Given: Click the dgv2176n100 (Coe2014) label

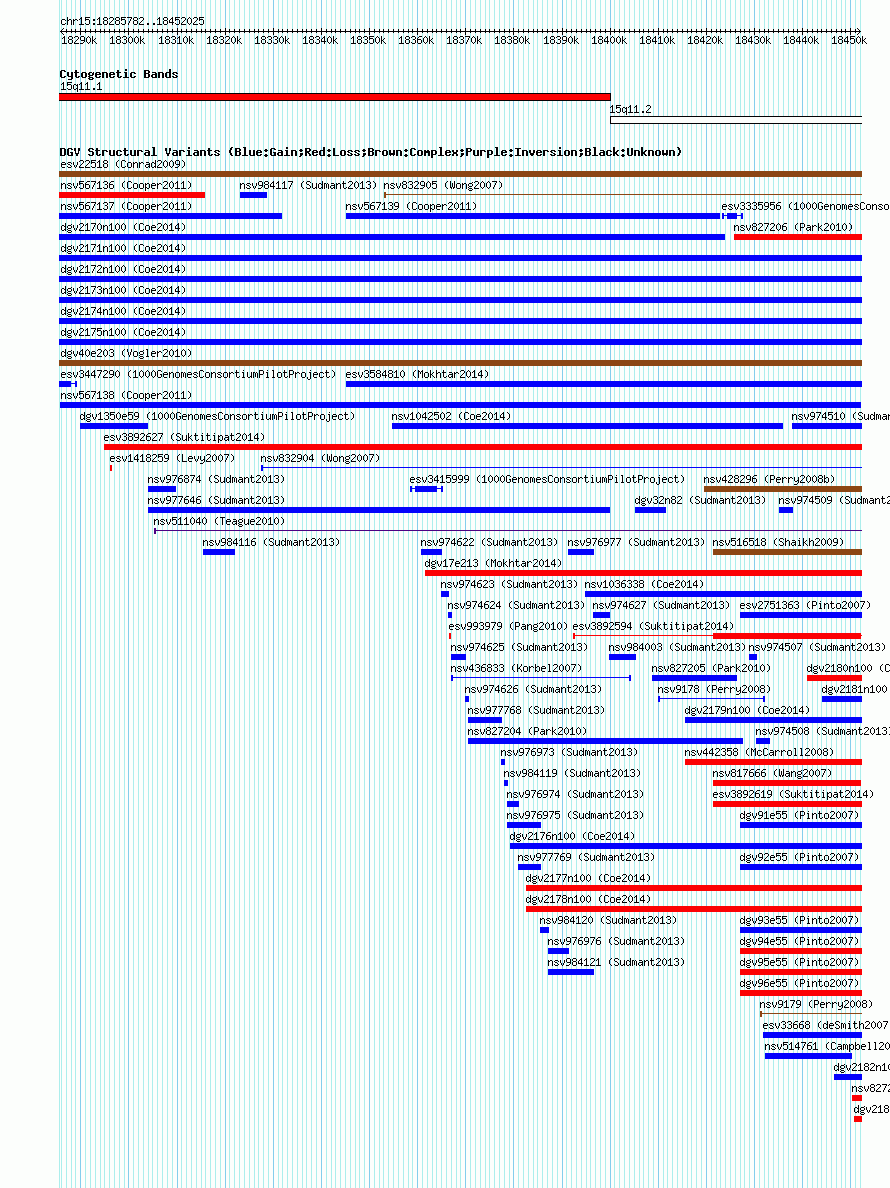Looking at the screenshot, I should point(573,837).
